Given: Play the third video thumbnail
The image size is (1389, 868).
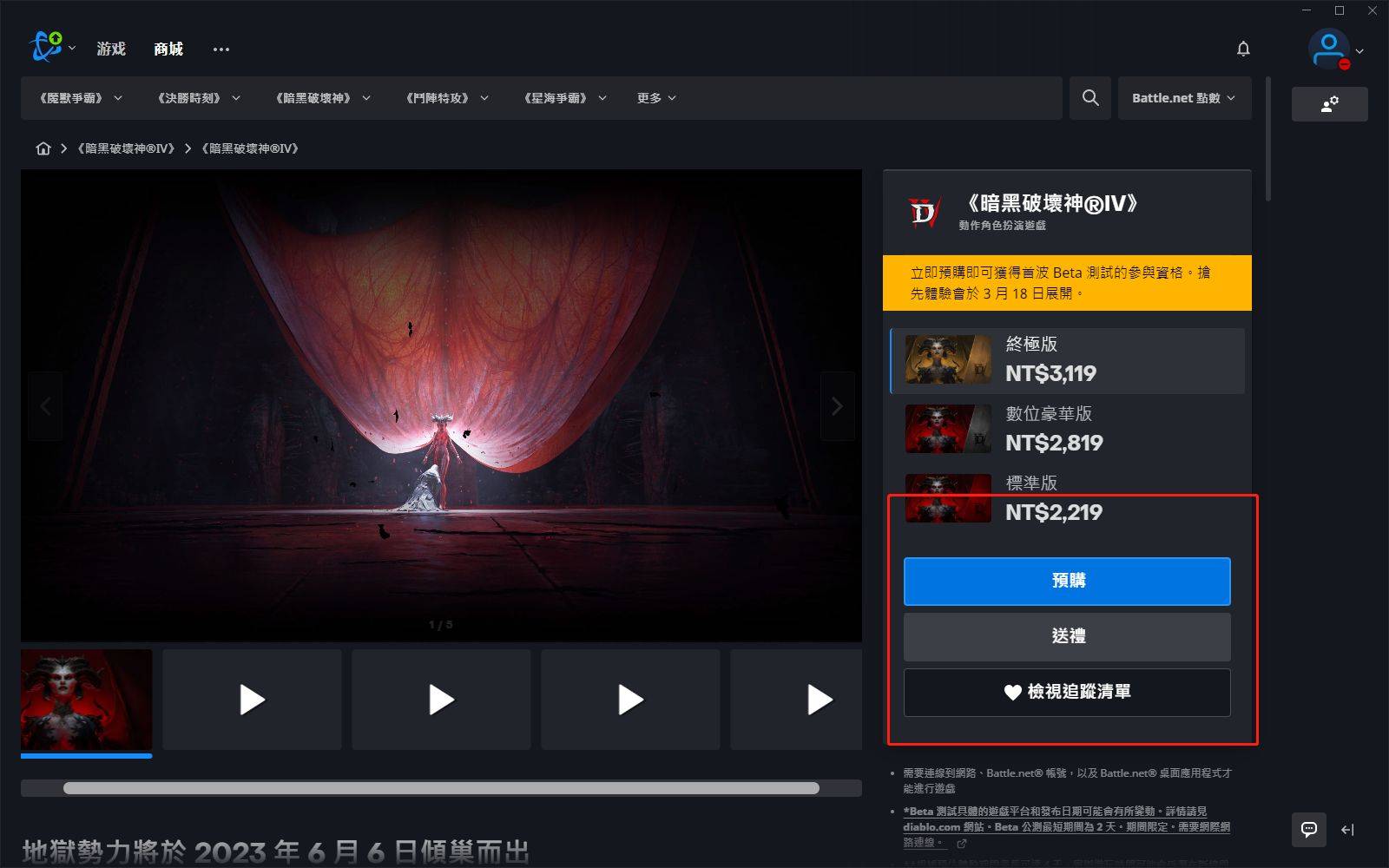Looking at the screenshot, I should point(630,700).
